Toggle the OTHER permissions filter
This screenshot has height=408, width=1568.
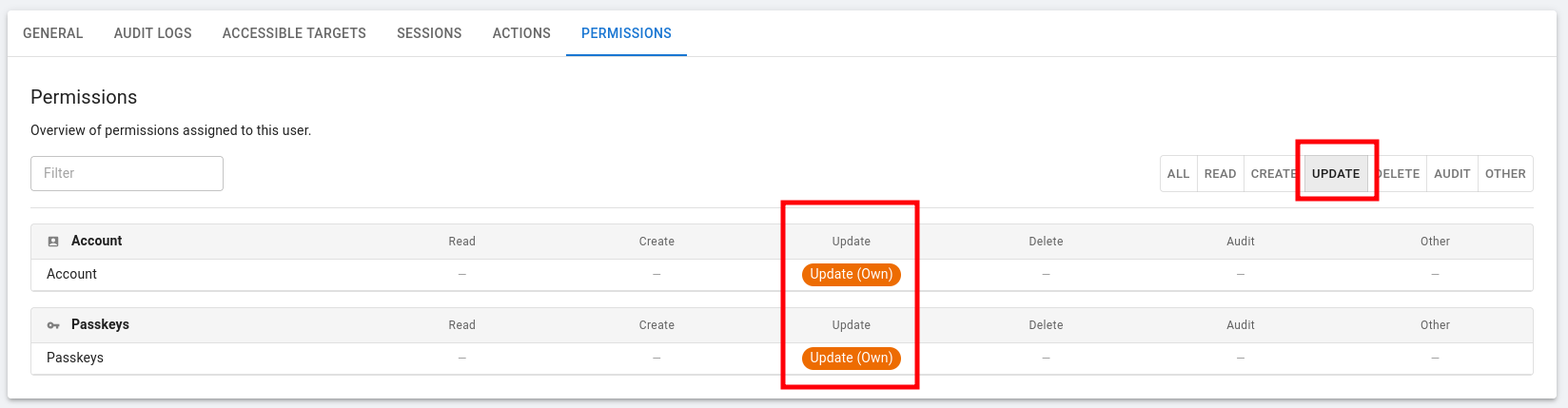1505,174
